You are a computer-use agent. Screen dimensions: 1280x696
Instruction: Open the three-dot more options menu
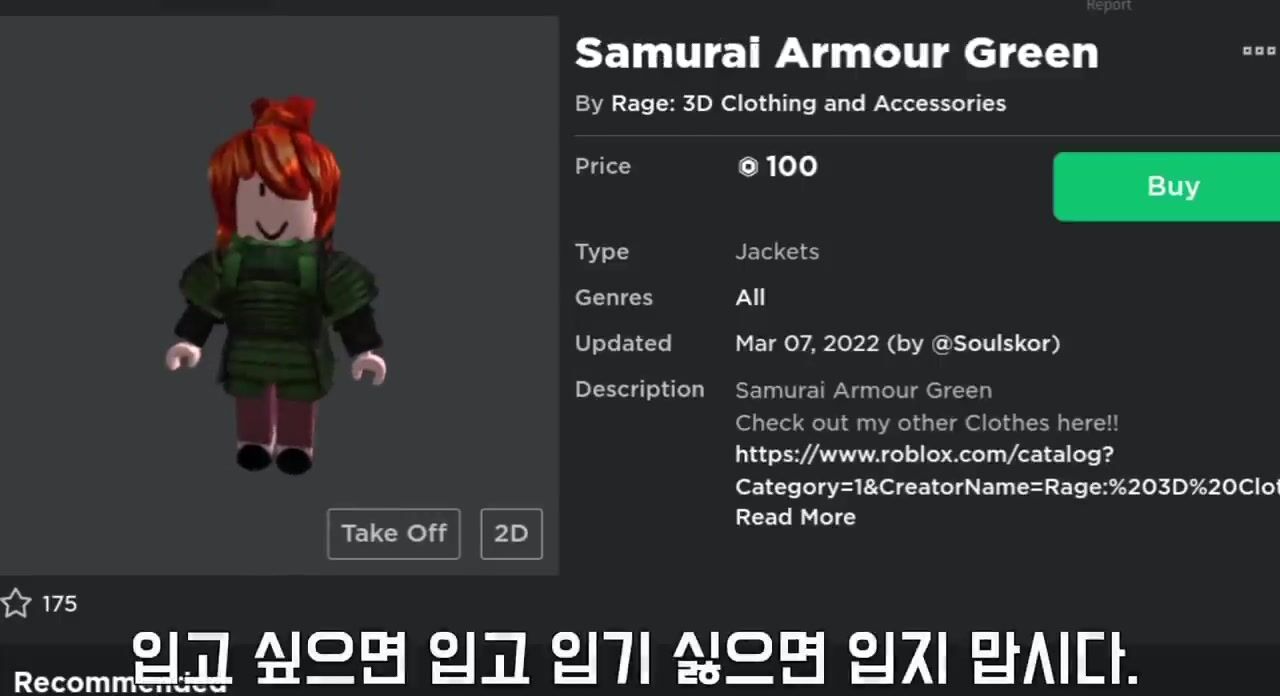click(x=1259, y=51)
